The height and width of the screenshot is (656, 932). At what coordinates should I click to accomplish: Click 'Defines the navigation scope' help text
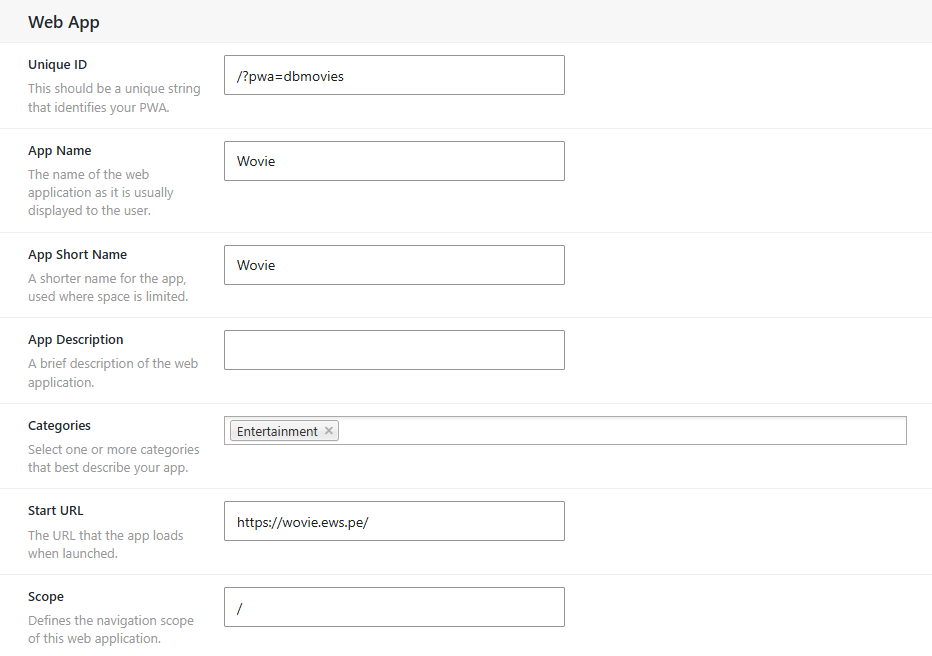(111, 620)
